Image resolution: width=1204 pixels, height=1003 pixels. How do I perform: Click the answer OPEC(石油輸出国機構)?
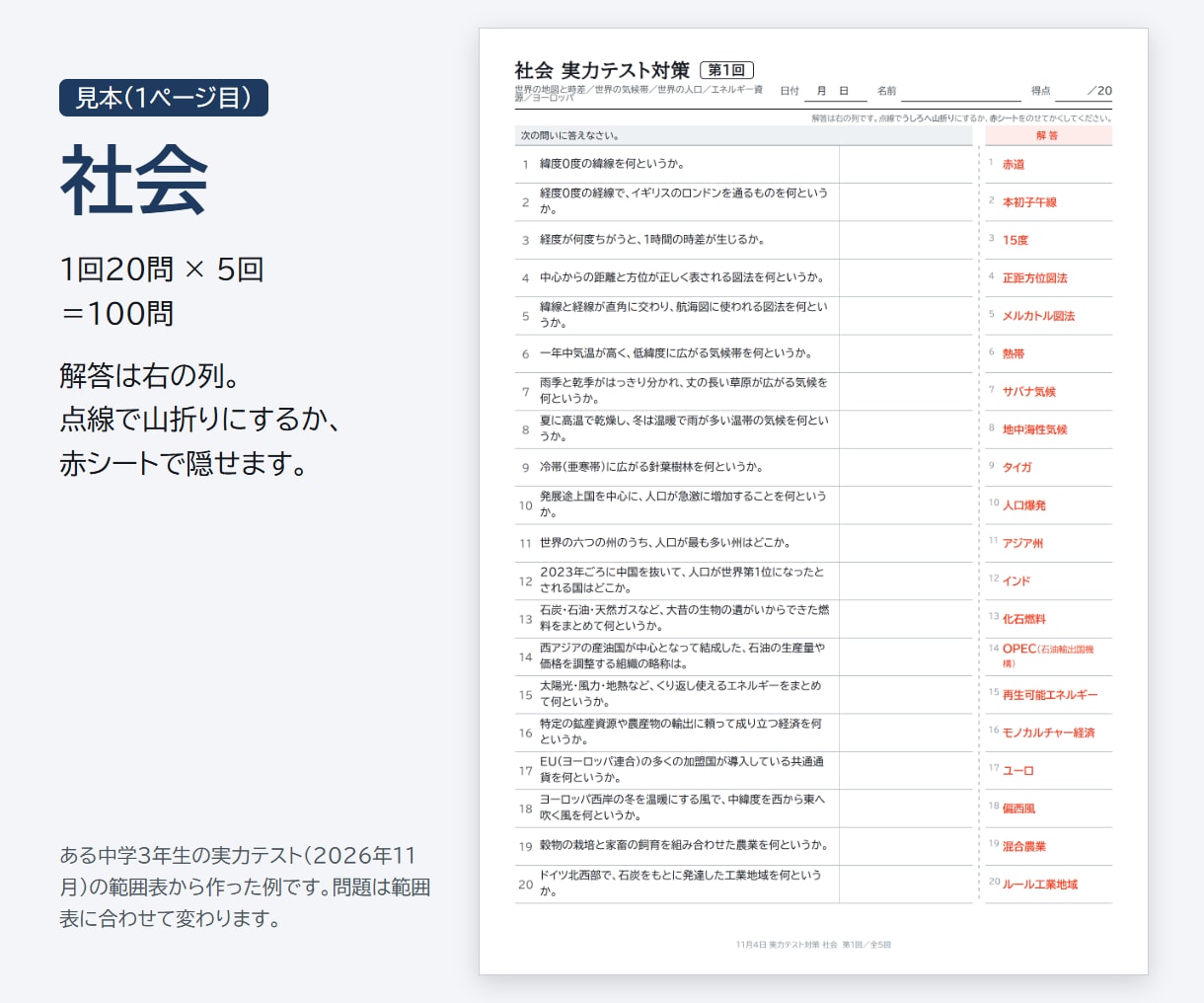pos(1048,656)
